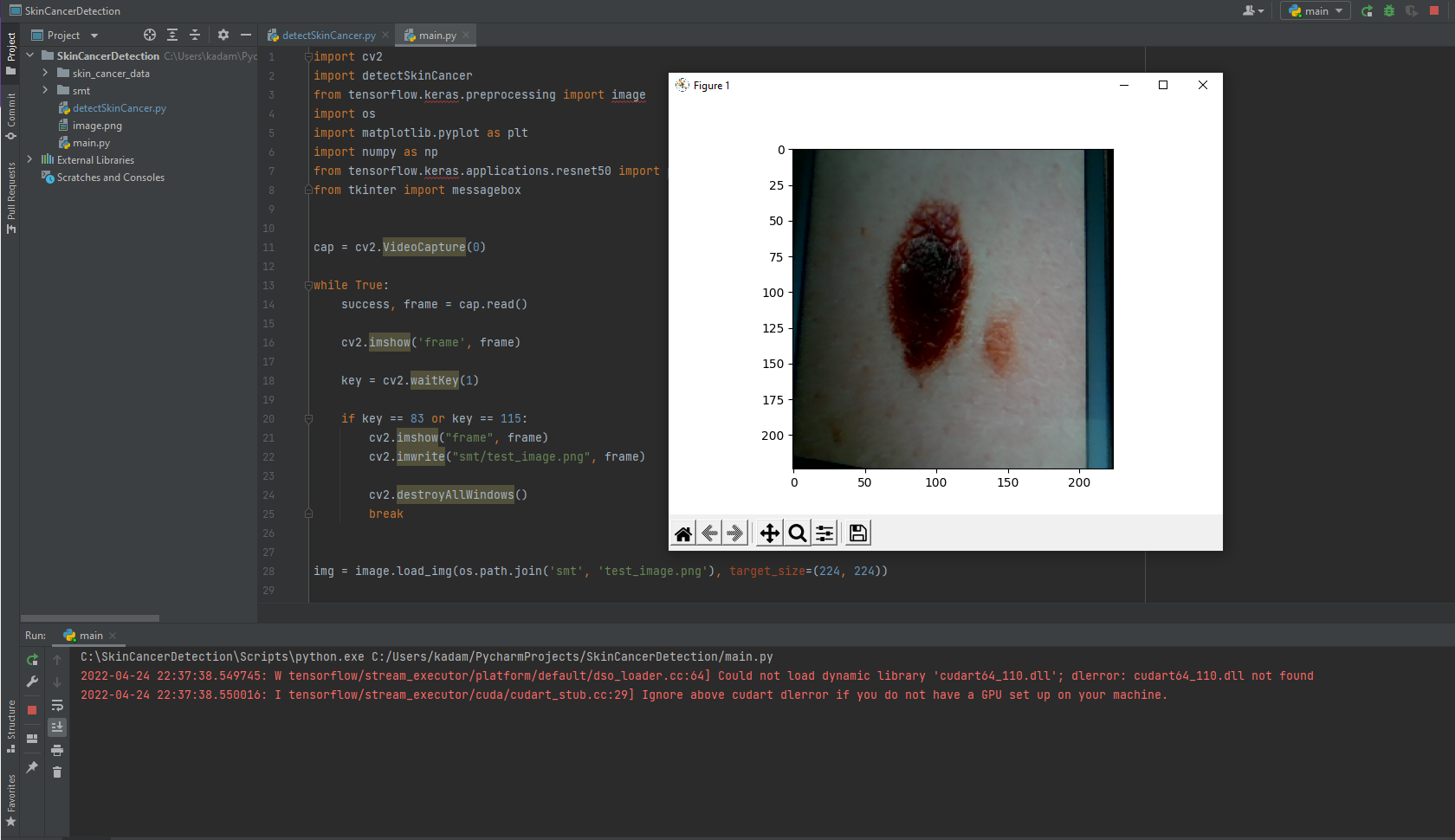Click the Print console output icon
The image size is (1455, 840).
(57, 751)
